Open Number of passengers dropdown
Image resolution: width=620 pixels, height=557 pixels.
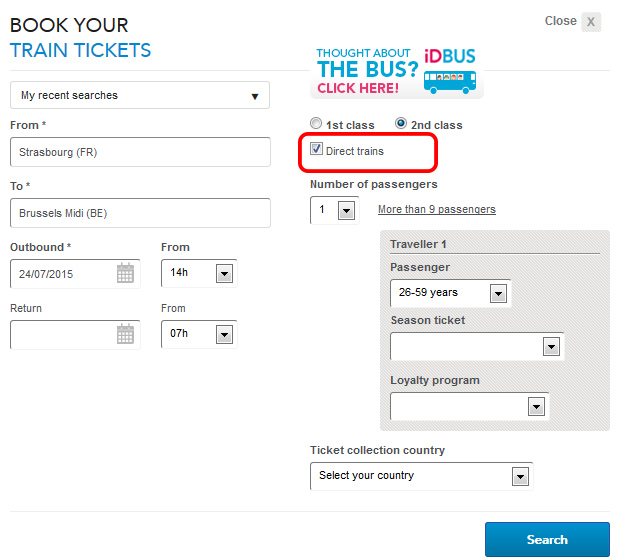click(346, 211)
